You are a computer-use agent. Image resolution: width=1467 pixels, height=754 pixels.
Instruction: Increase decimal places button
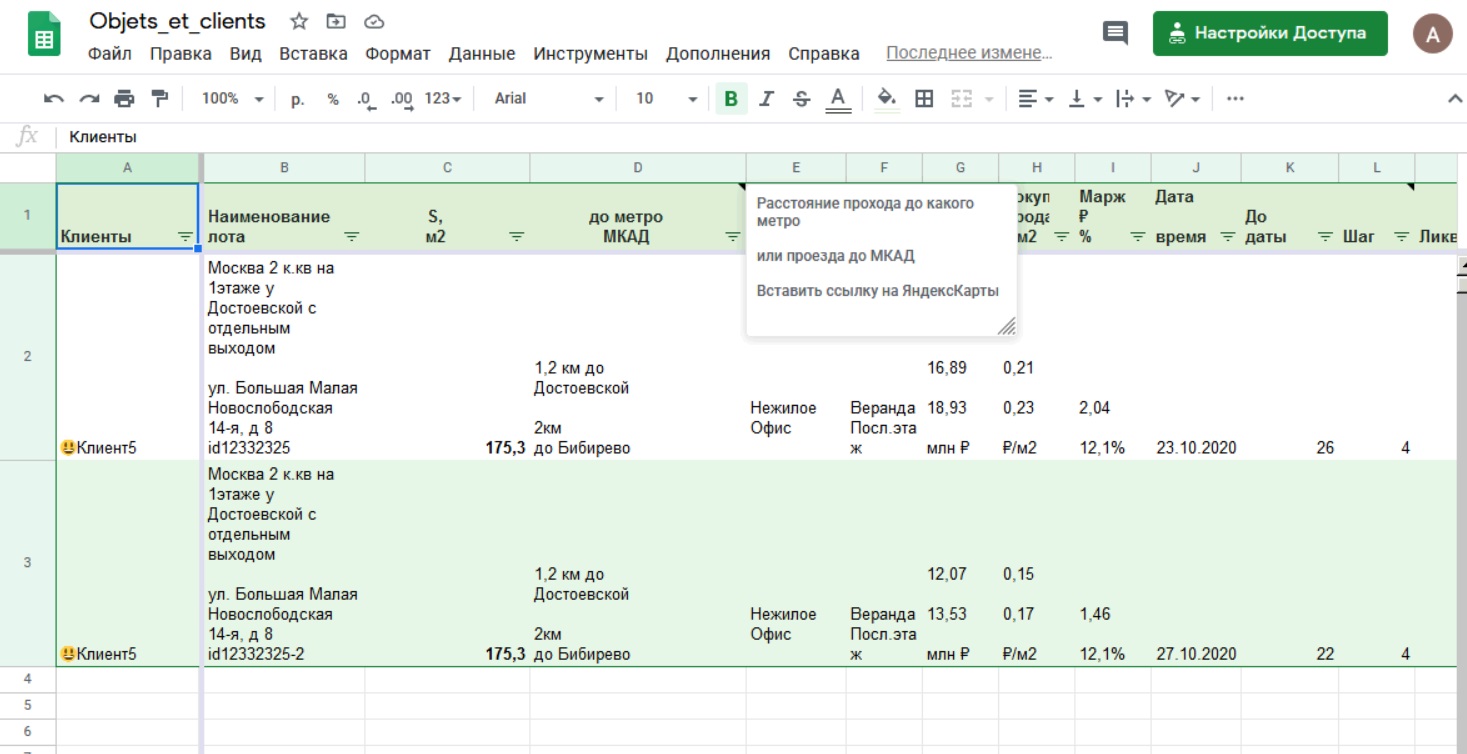[x=402, y=98]
